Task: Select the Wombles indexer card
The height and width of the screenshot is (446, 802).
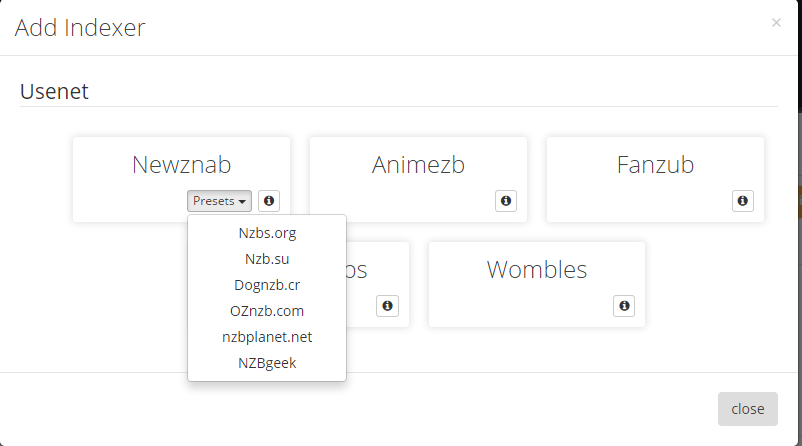Action: point(537,270)
